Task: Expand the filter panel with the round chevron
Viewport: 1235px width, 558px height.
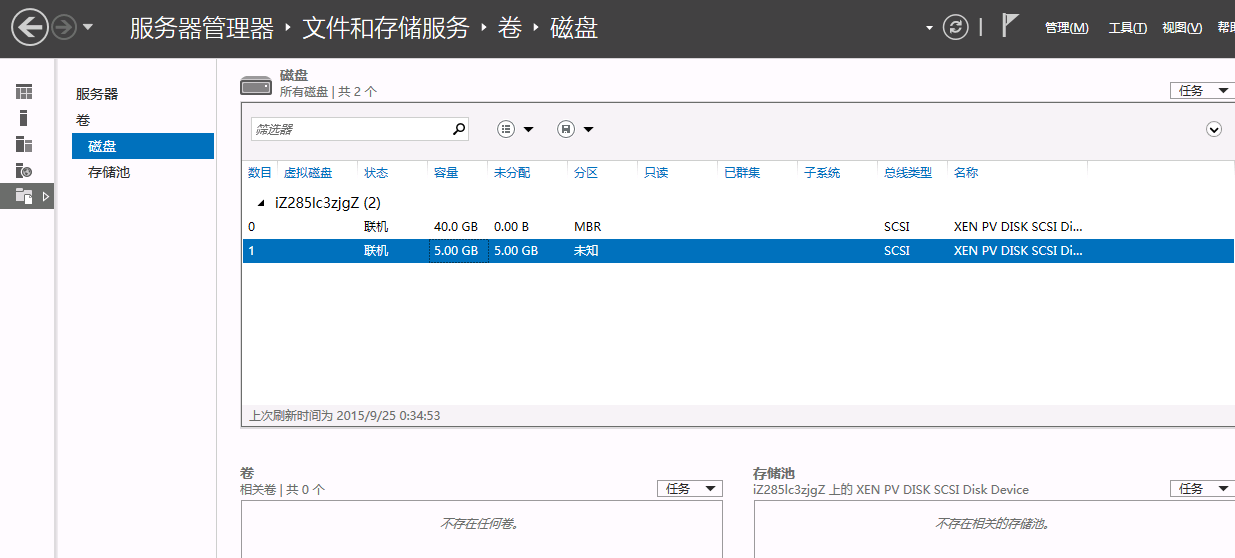Action: point(1214,129)
